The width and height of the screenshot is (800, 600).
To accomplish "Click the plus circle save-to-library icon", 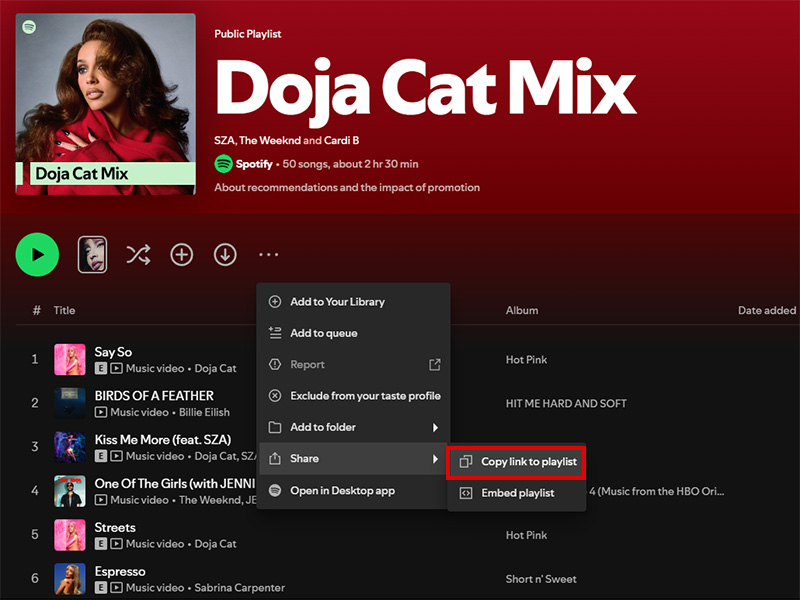I will tap(182, 255).
